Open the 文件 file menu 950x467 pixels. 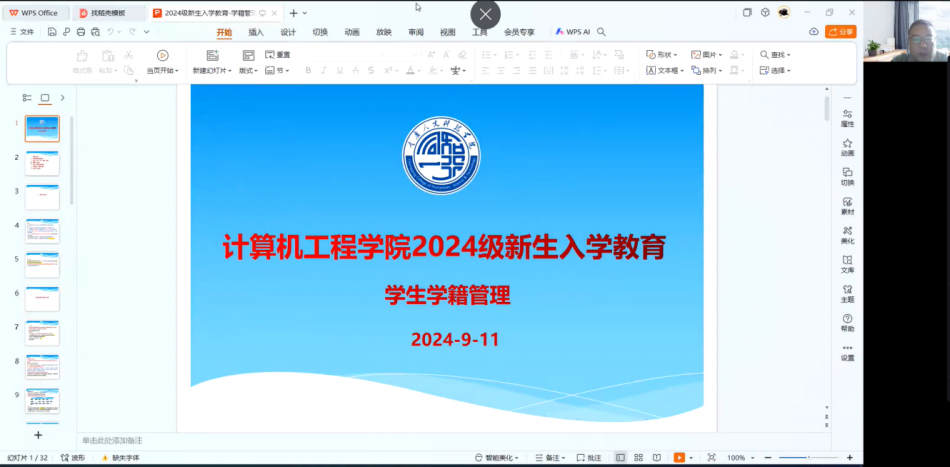(22, 31)
